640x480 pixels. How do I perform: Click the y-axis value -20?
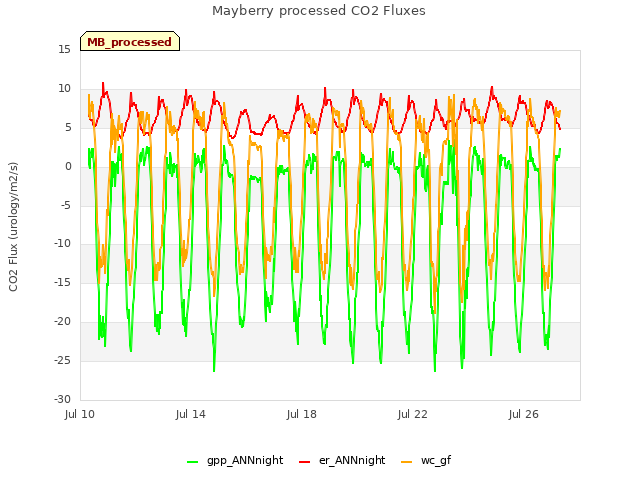tap(63, 322)
